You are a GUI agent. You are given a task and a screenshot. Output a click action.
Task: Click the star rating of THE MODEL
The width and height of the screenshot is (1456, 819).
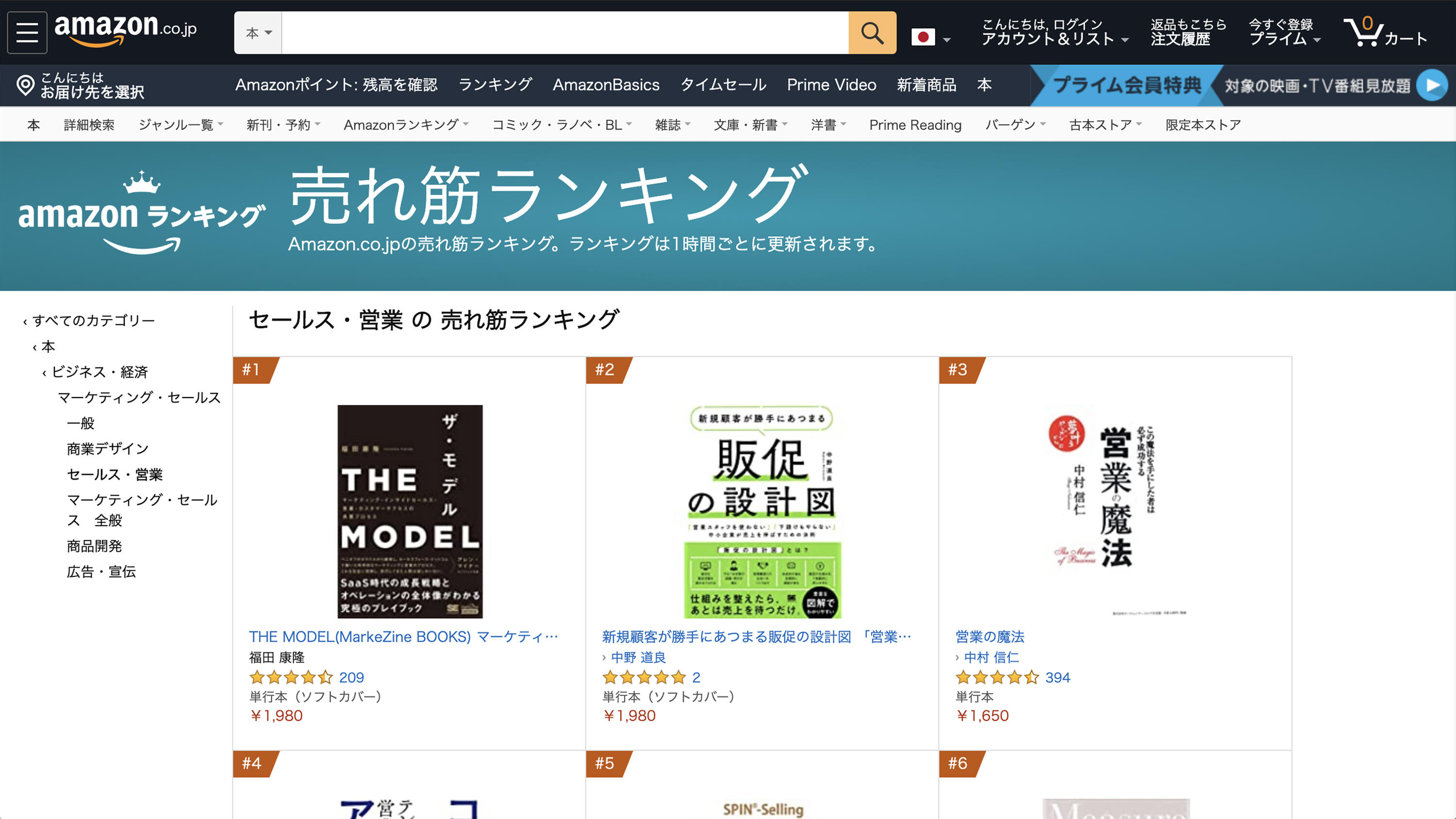click(x=291, y=677)
